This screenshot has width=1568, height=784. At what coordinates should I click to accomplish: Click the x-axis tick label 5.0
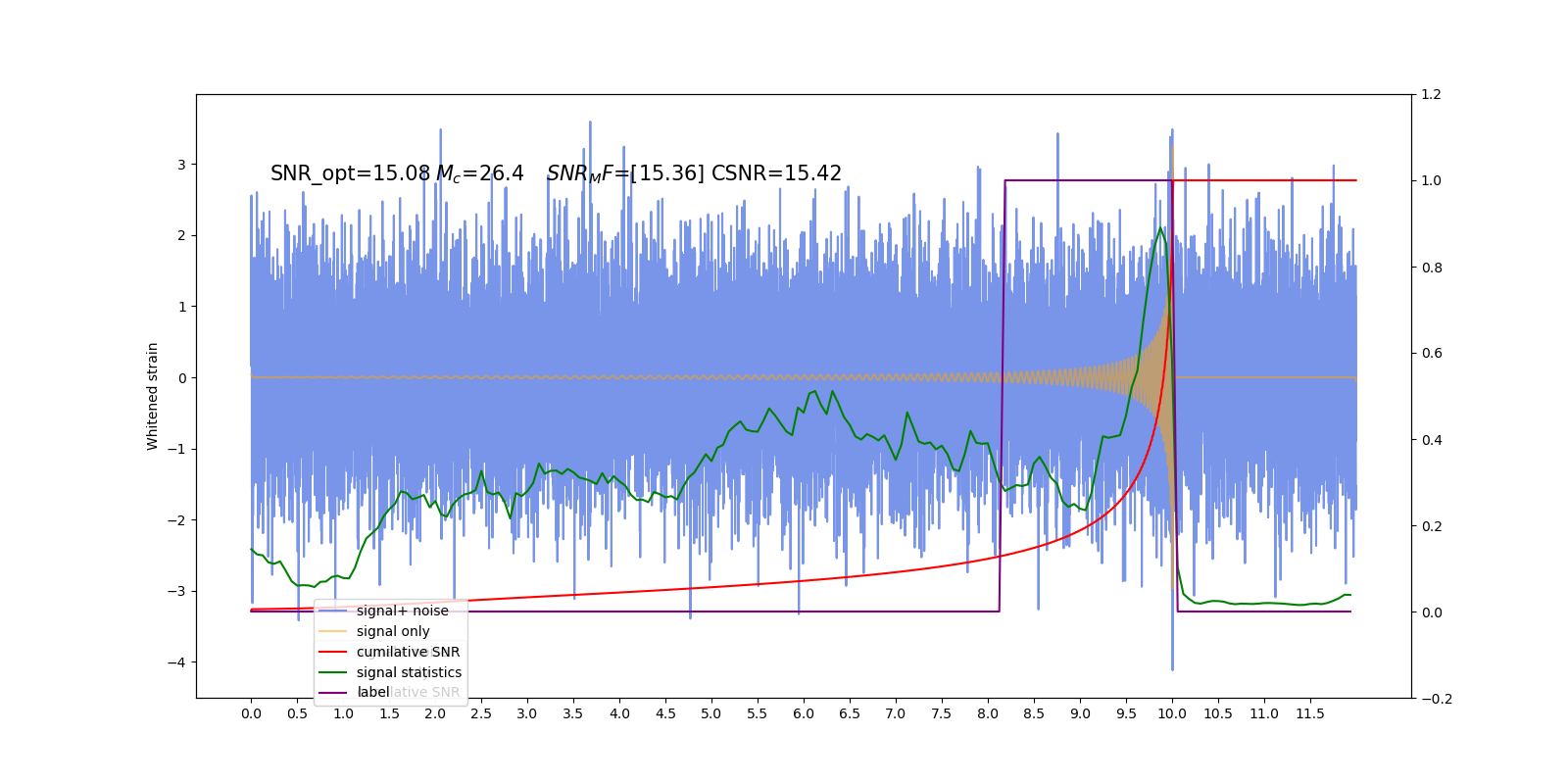tap(711, 713)
